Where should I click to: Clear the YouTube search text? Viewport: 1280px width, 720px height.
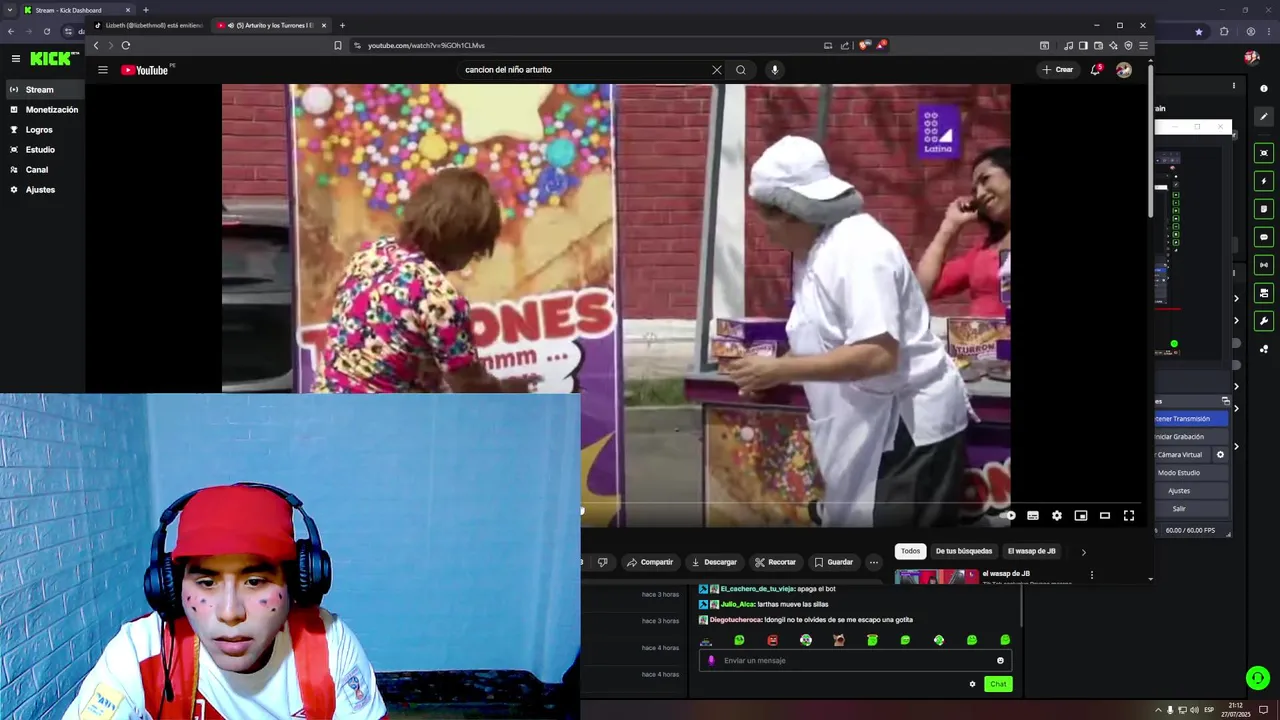tap(716, 70)
